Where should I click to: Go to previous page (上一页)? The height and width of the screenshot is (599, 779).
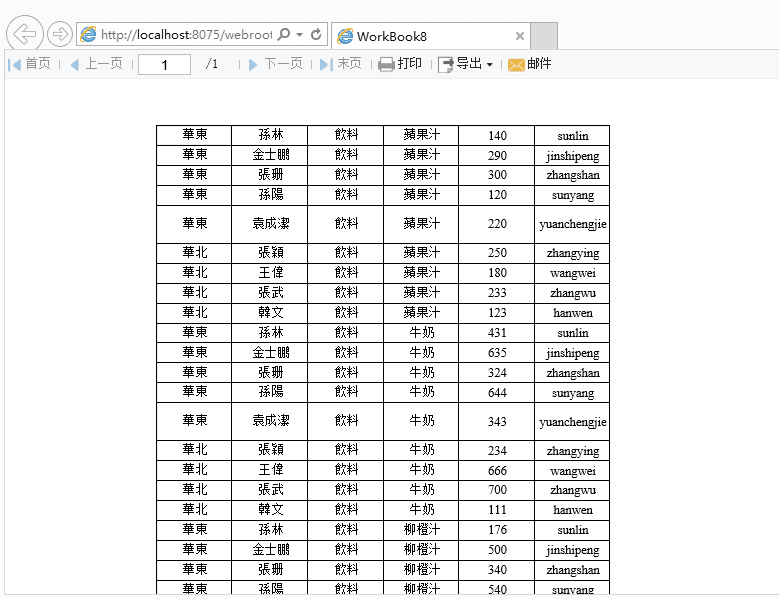click(96, 64)
